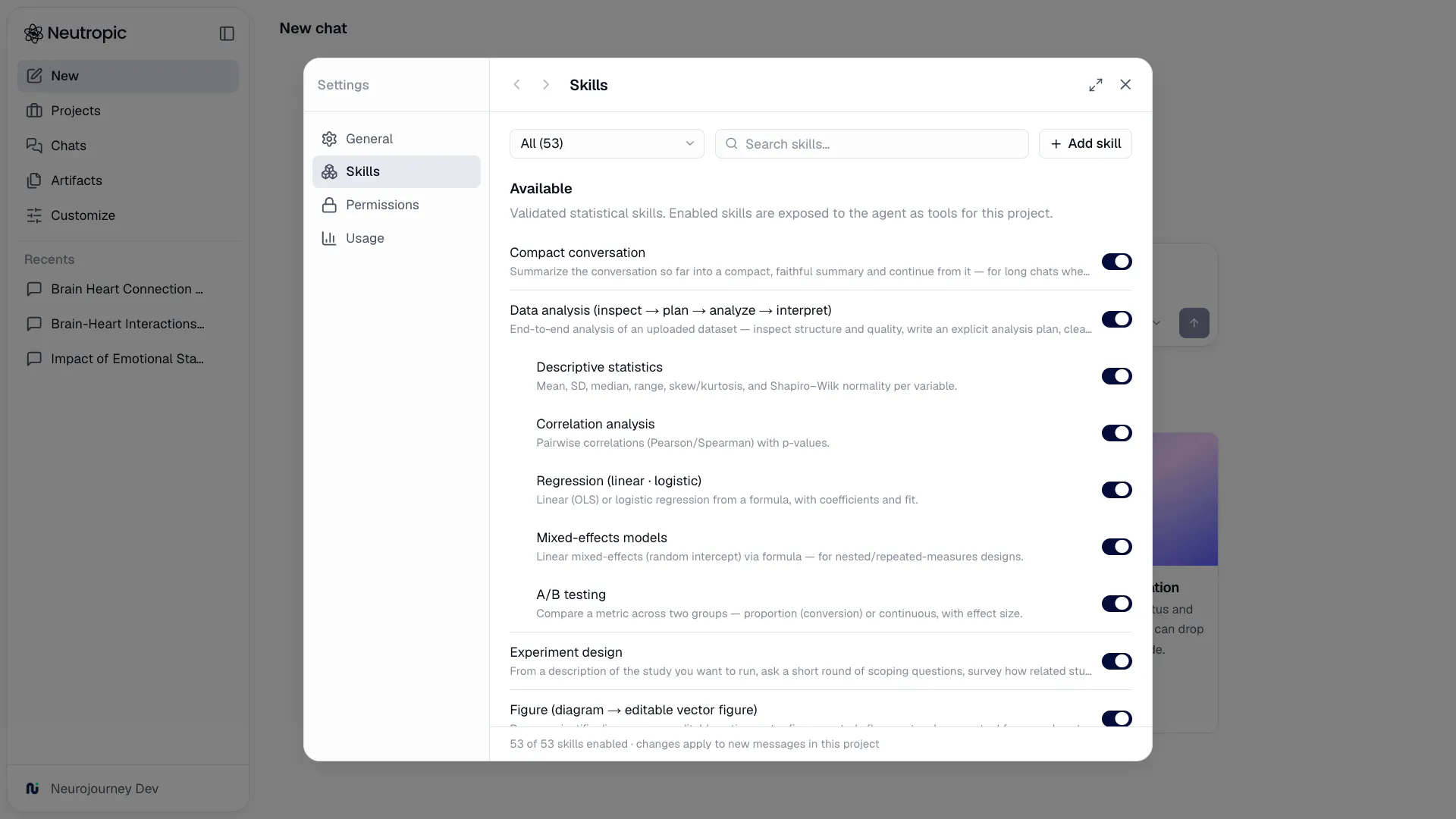The height and width of the screenshot is (819, 1456).
Task: Click the A/B testing skill name
Action: click(571, 595)
